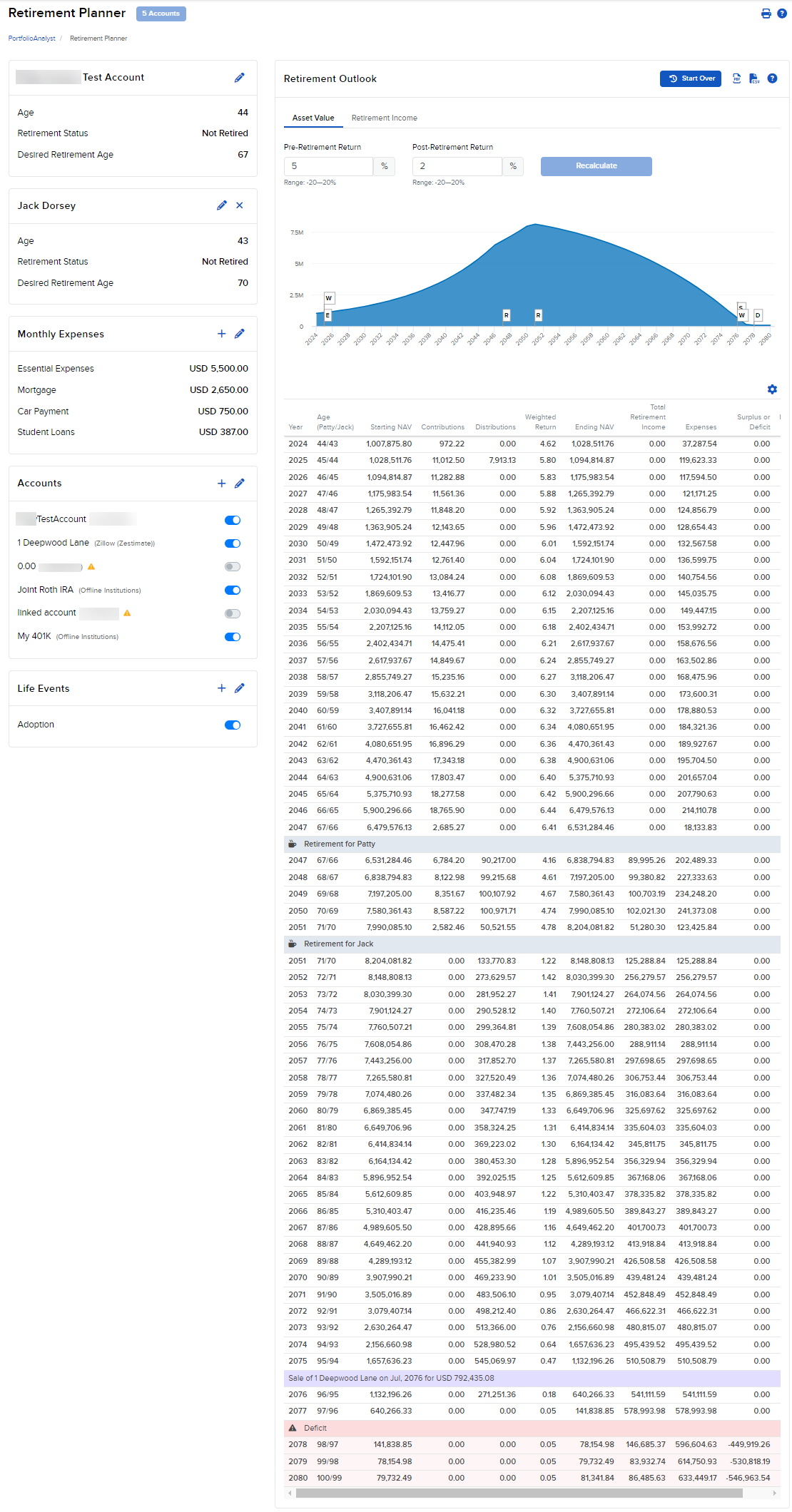Export the Retirement Outlook as CSV
The height and width of the screenshot is (1512, 792).
pos(754,78)
